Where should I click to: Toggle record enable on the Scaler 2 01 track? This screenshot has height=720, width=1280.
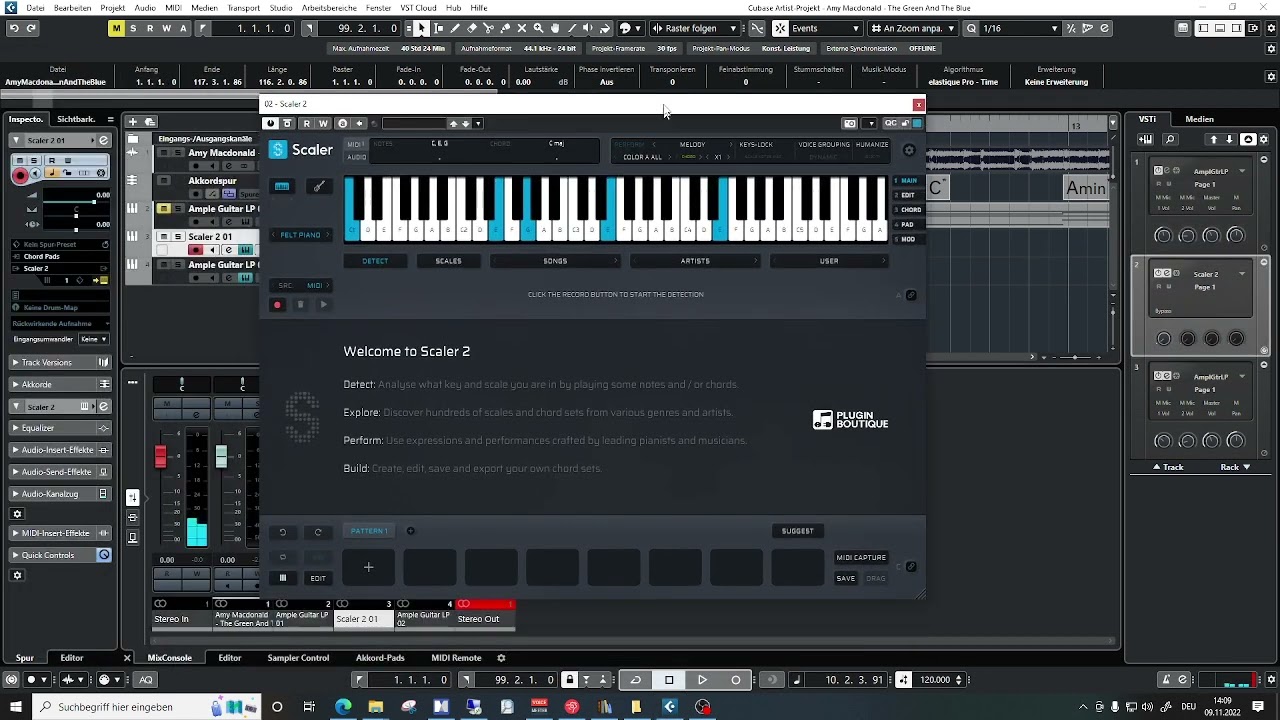[x=196, y=250]
